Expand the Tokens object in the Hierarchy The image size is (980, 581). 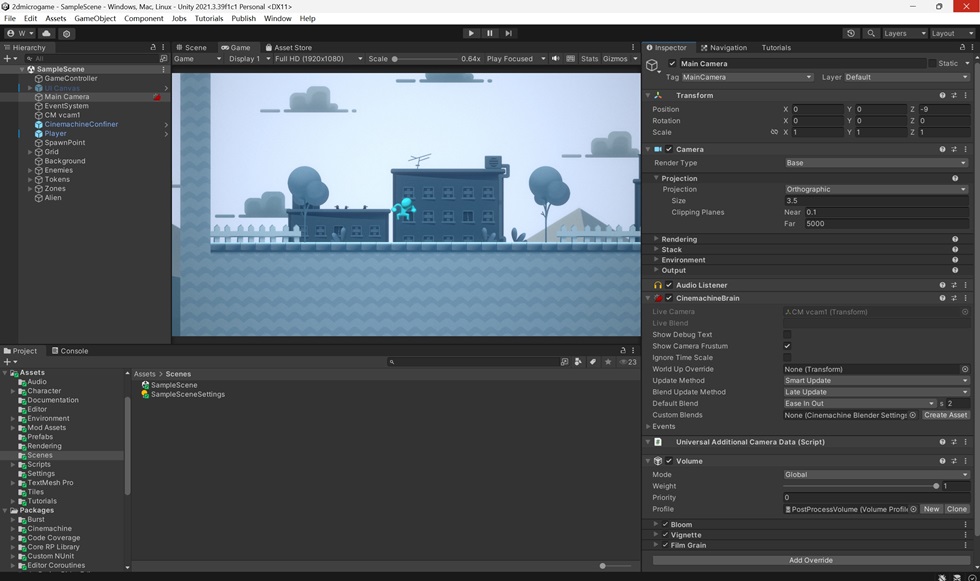point(30,179)
